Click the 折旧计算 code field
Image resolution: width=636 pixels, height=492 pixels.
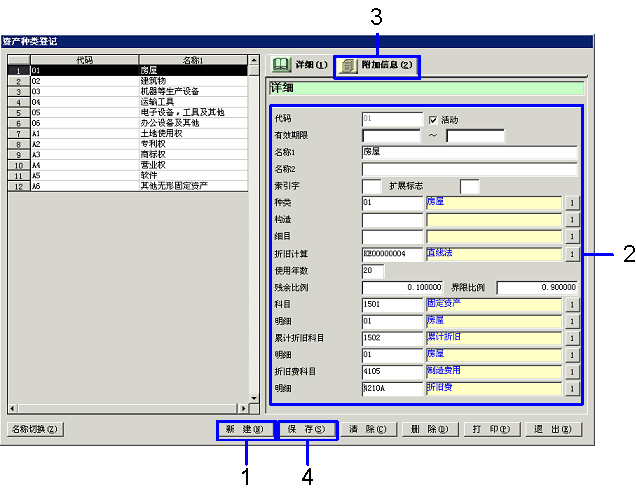392,254
